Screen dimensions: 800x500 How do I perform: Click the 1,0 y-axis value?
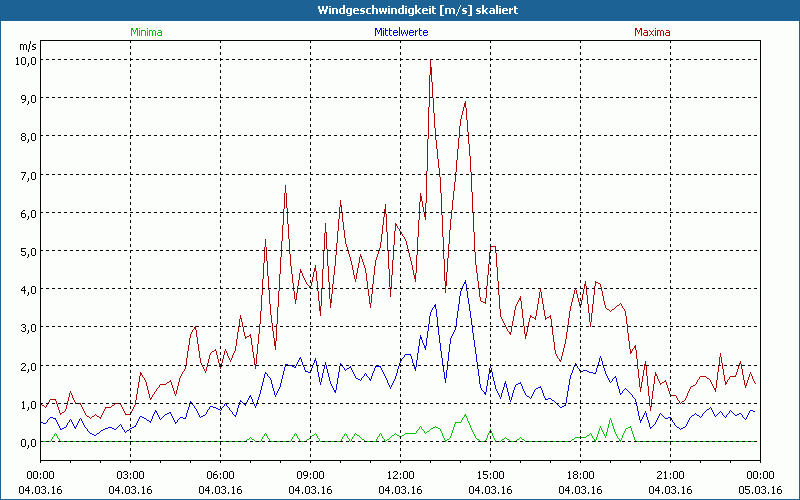[x=29, y=405]
